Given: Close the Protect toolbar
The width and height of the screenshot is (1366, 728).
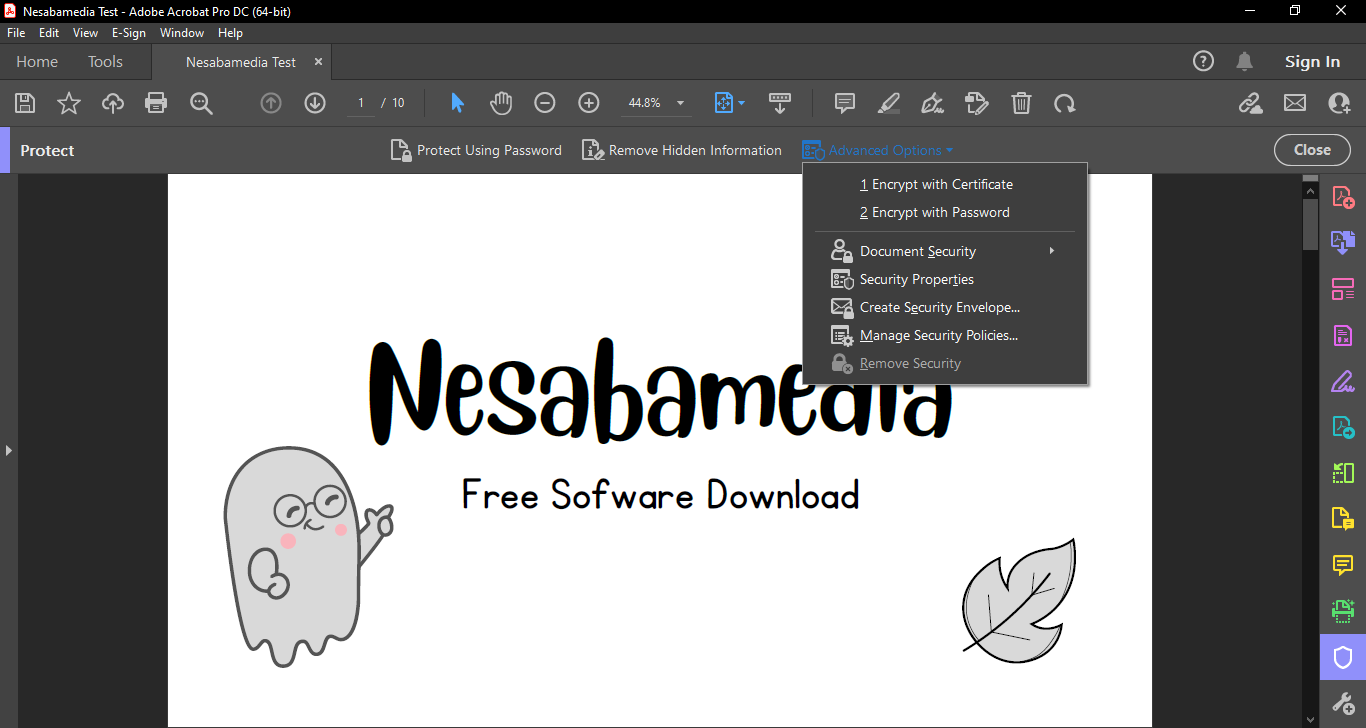Looking at the screenshot, I should pyautogui.click(x=1312, y=150).
